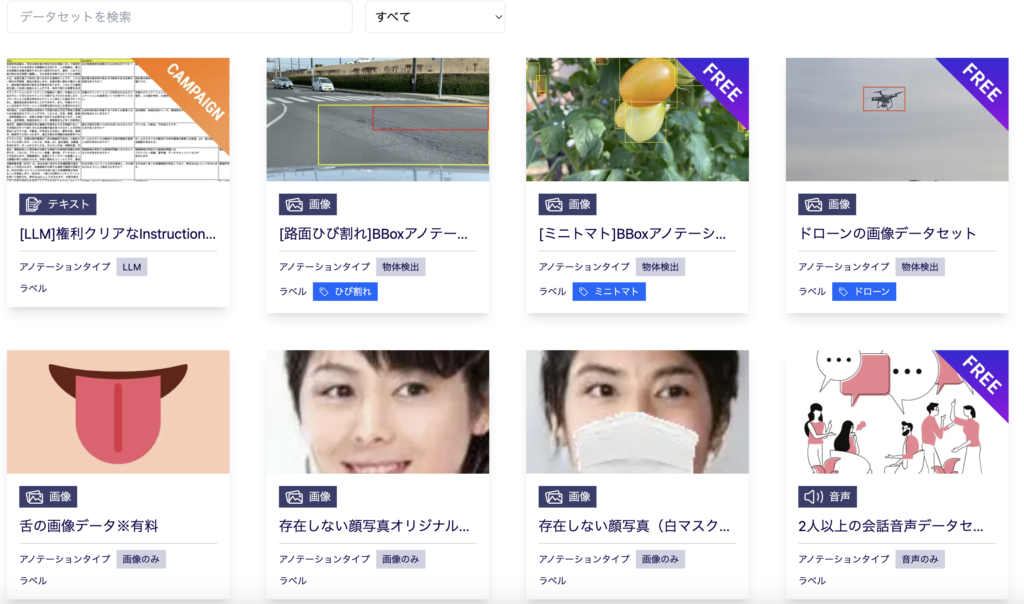Select the ひび割れ label tag
This screenshot has width=1024, height=604.
tap(345, 292)
